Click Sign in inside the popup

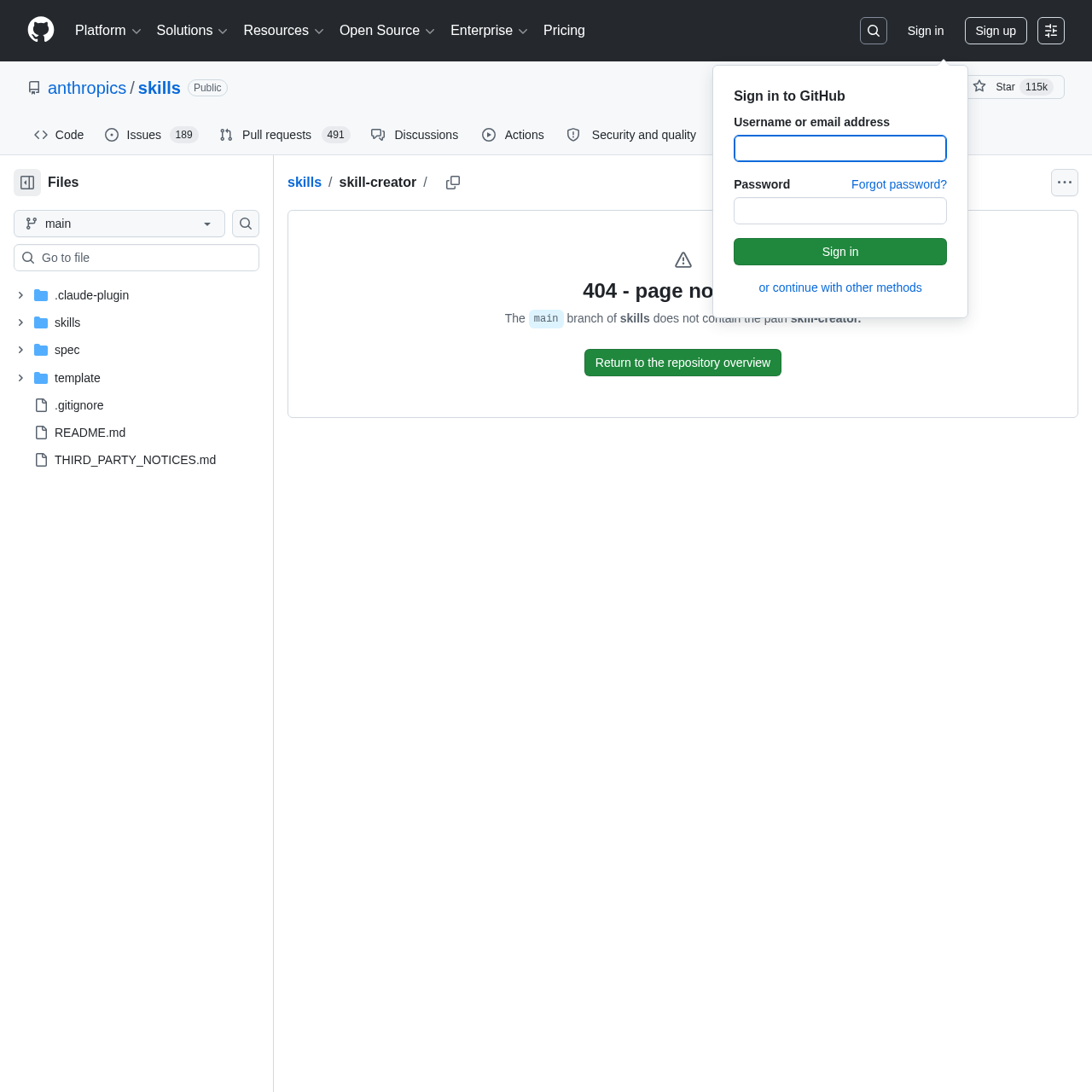(839, 252)
